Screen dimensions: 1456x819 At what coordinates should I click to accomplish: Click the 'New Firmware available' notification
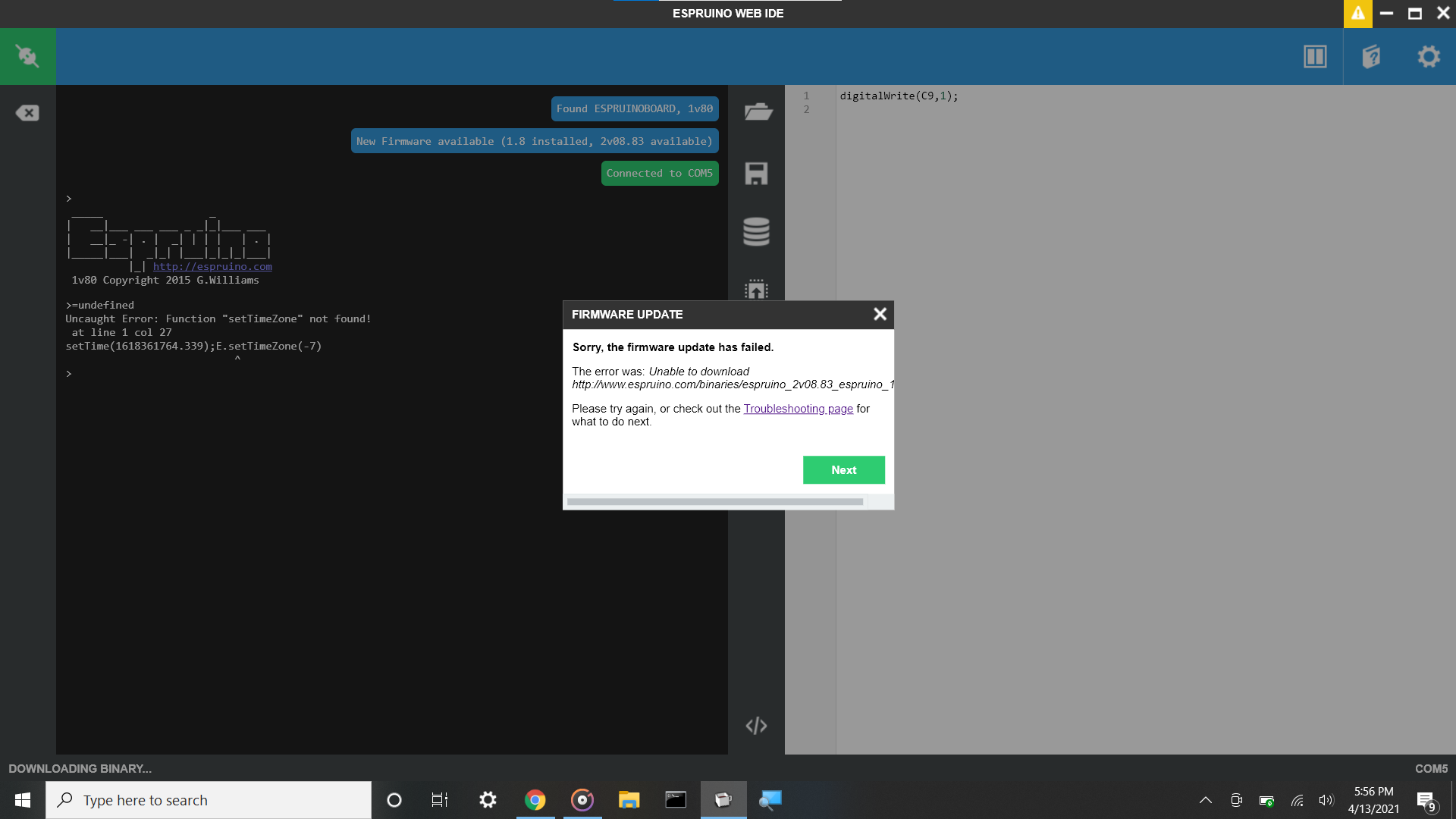tap(535, 141)
